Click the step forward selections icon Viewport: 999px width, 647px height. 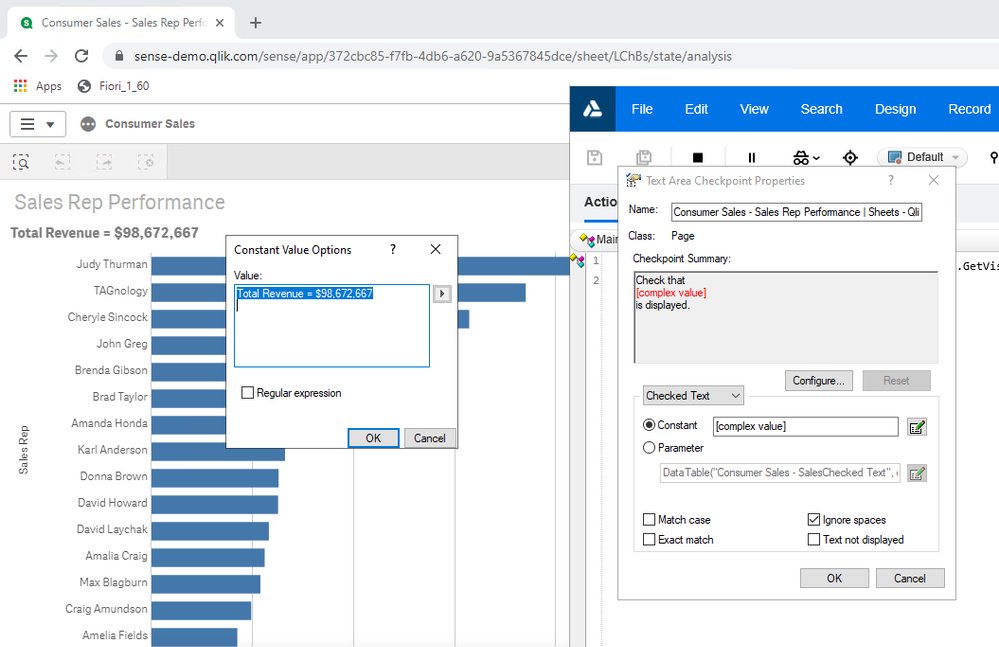point(104,162)
